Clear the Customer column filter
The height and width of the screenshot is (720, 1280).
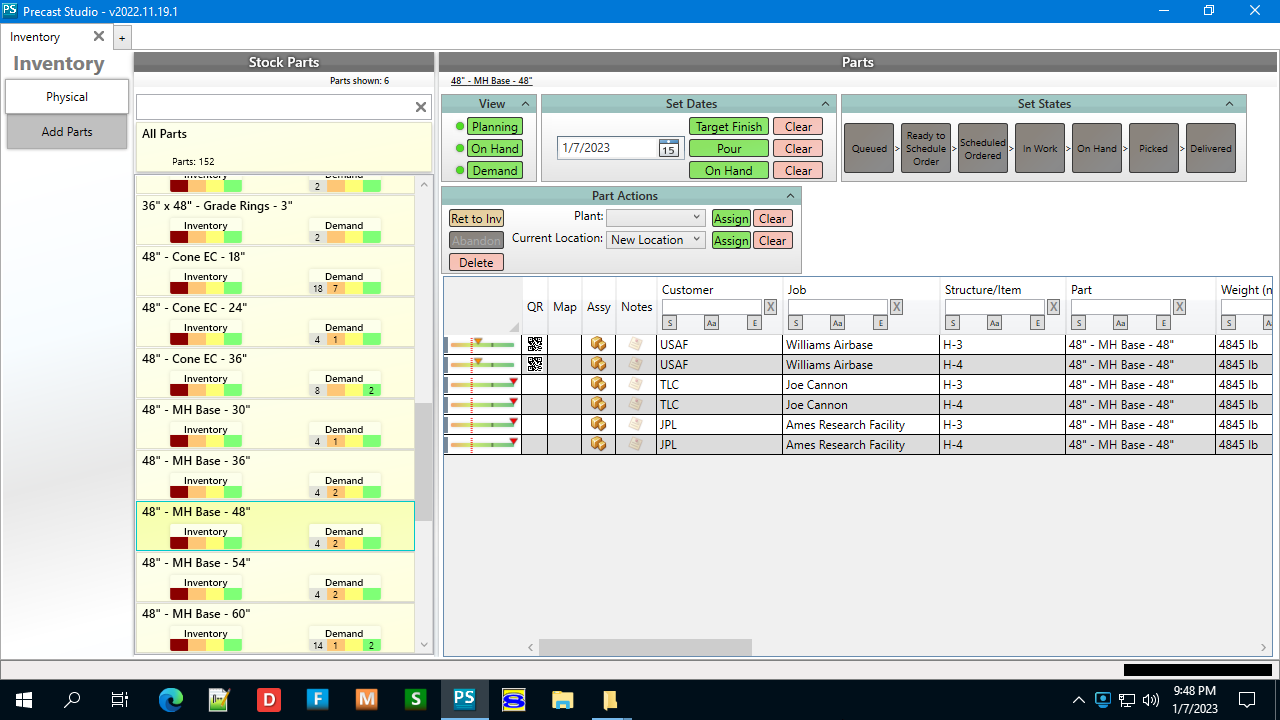pyautogui.click(x=770, y=307)
